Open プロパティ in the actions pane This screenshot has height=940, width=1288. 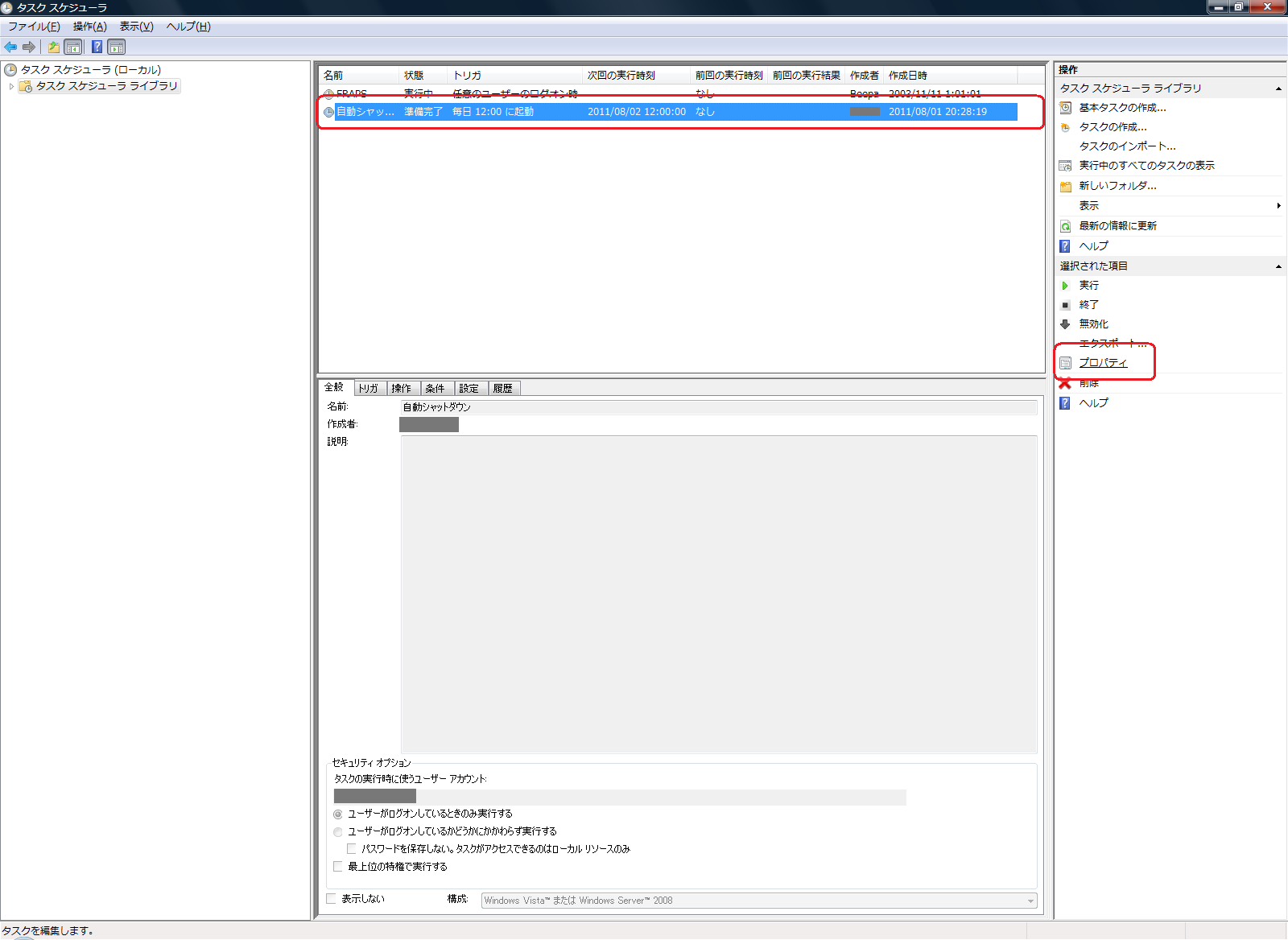[x=1103, y=363]
